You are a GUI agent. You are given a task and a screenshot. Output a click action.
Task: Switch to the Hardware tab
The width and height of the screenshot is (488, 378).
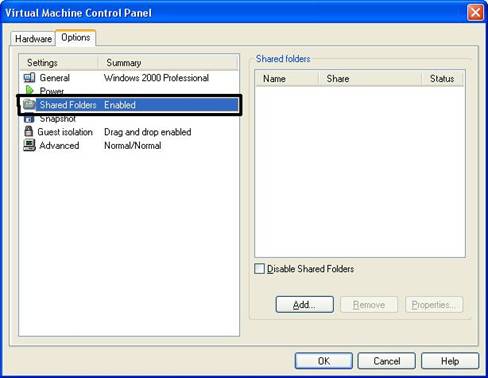coord(33,39)
